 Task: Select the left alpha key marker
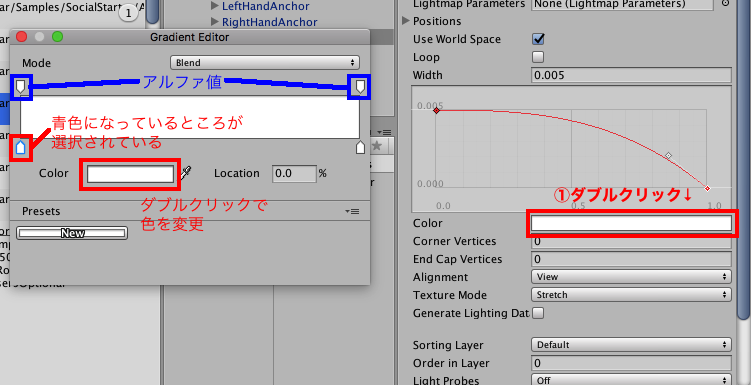pyautogui.click(x=21, y=87)
